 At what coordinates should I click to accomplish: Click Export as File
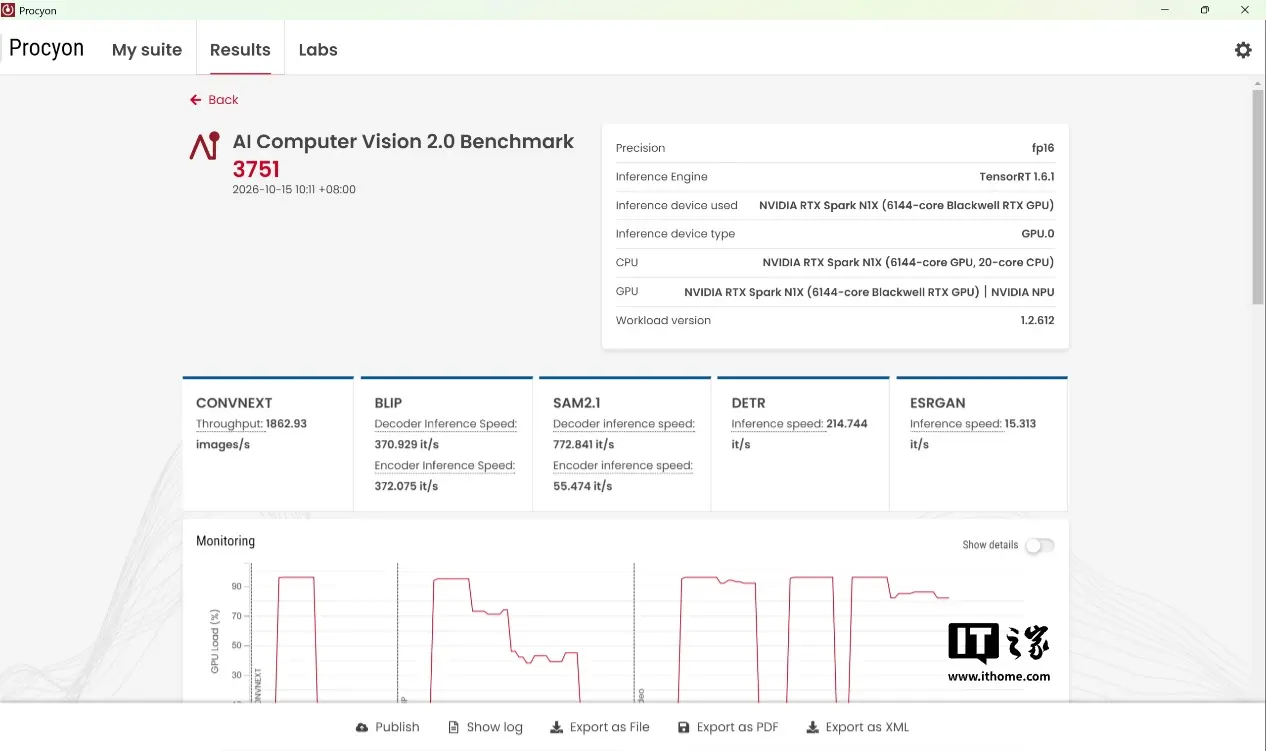pos(600,727)
